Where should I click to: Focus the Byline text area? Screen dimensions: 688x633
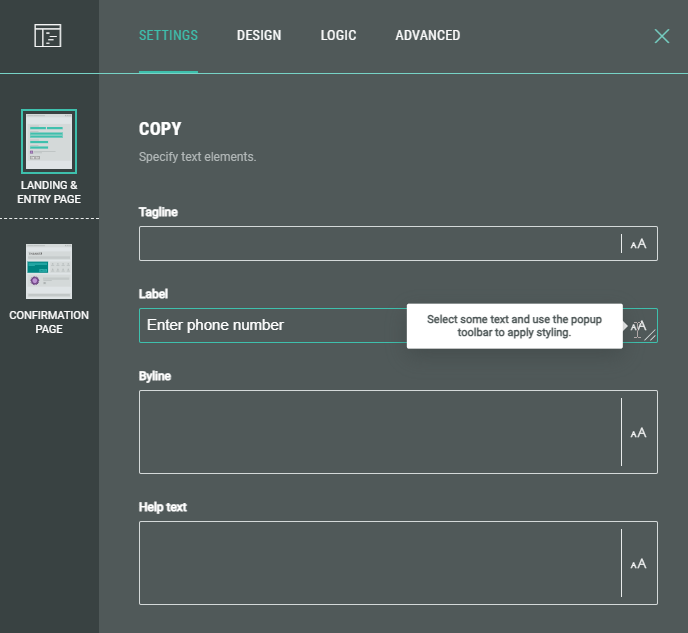tap(380, 432)
